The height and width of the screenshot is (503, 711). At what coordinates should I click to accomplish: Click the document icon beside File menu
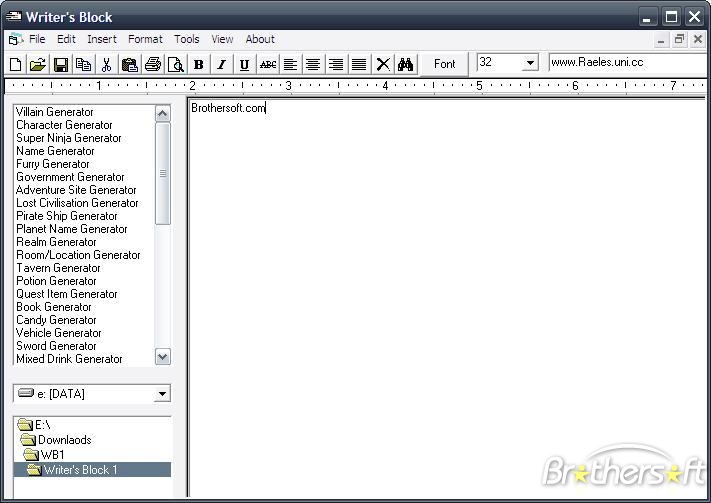click(x=15, y=39)
